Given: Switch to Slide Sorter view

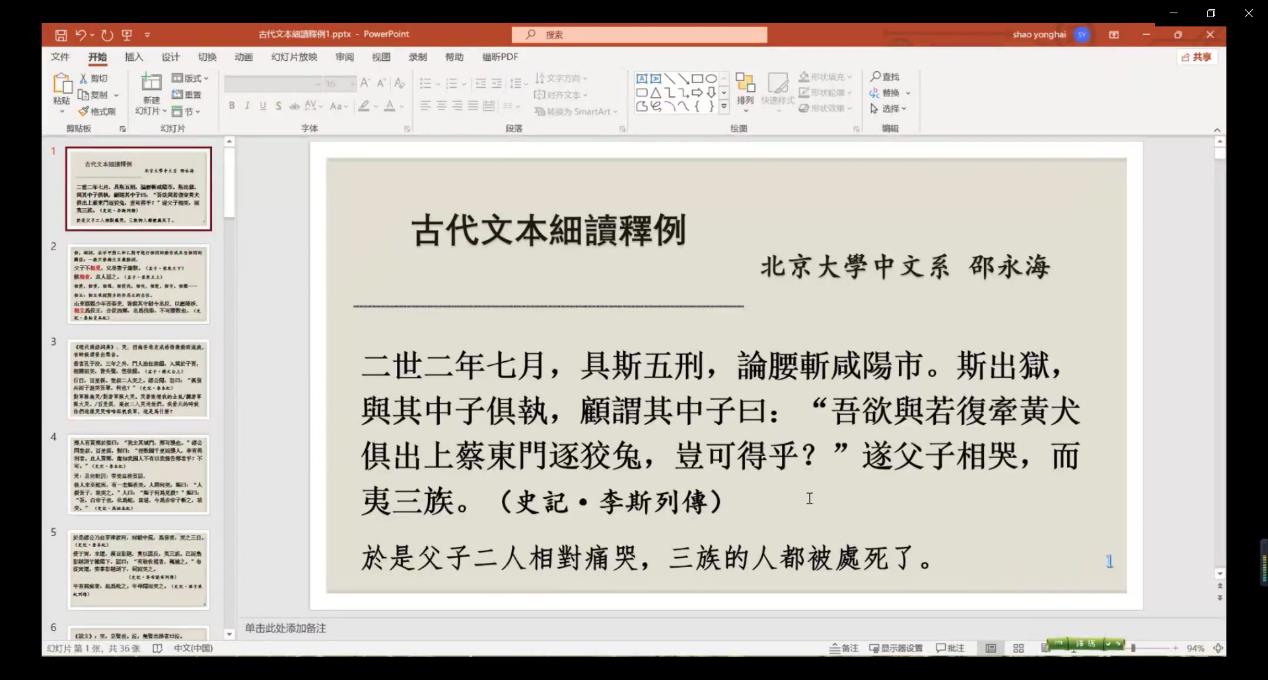Looking at the screenshot, I should (x=1018, y=648).
